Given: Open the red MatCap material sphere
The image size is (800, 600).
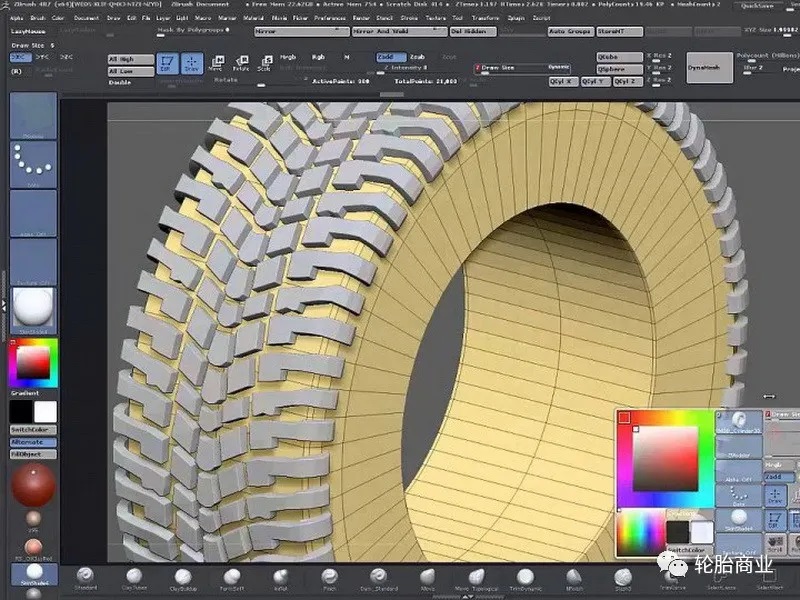Looking at the screenshot, I should click(x=33, y=487).
